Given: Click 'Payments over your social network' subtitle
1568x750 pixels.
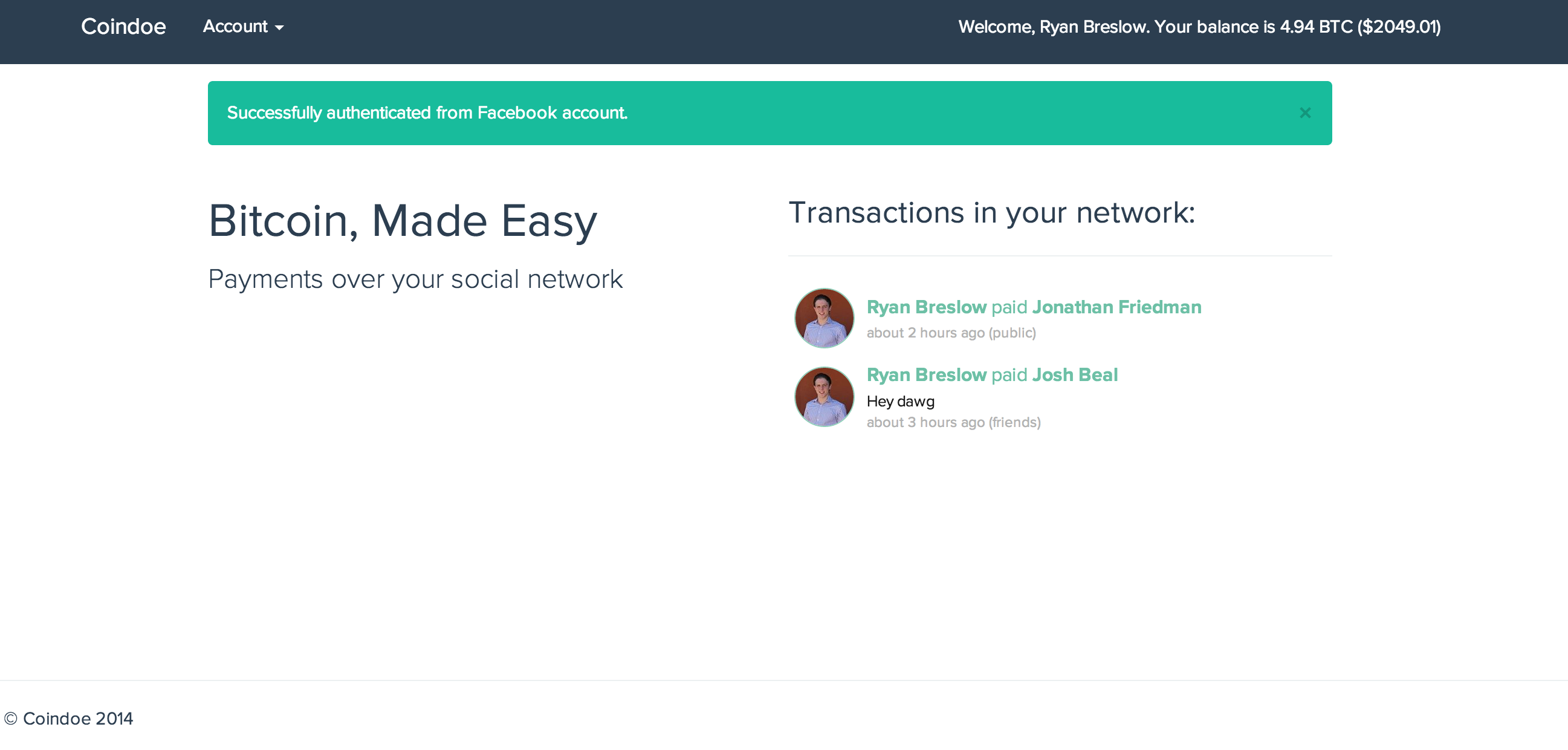Looking at the screenshot, I should (x=415, y=279).
